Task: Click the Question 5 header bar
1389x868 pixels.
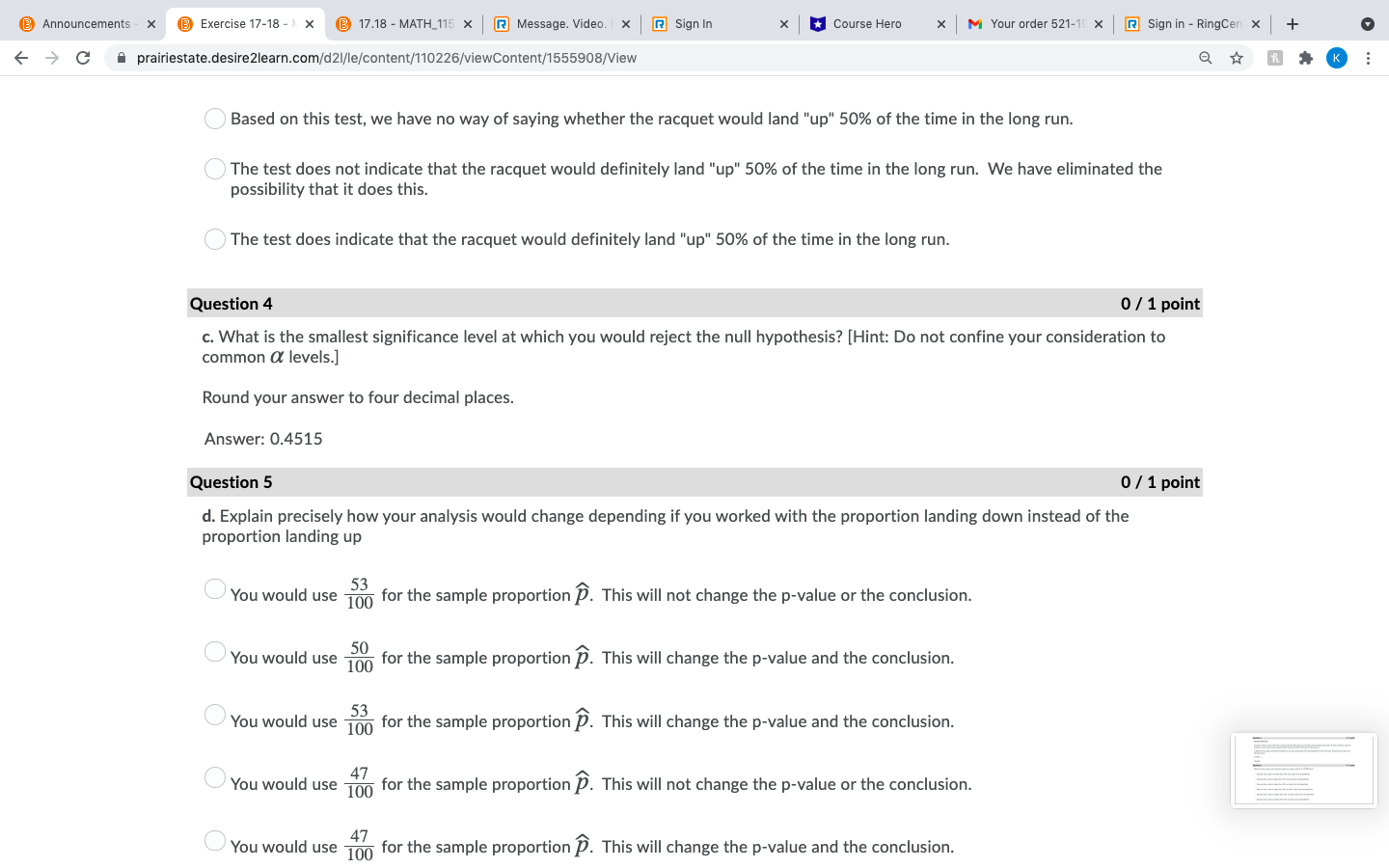Action: pyautogui.click(x=694, y=481)
